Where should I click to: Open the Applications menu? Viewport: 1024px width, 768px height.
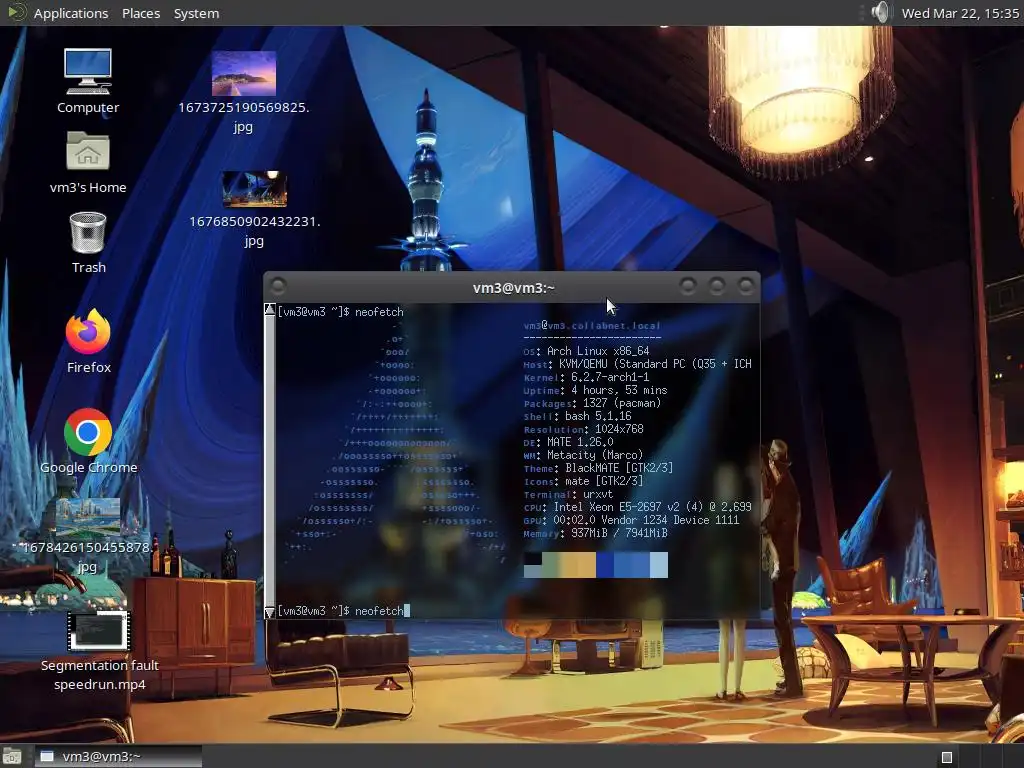pos(71,13)
